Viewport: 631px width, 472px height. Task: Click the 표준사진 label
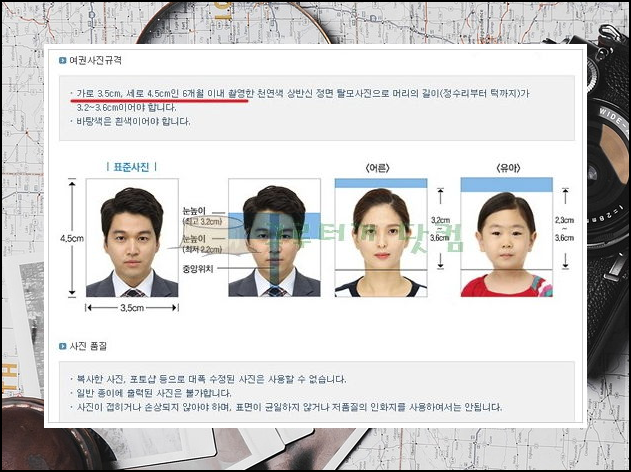131,167
